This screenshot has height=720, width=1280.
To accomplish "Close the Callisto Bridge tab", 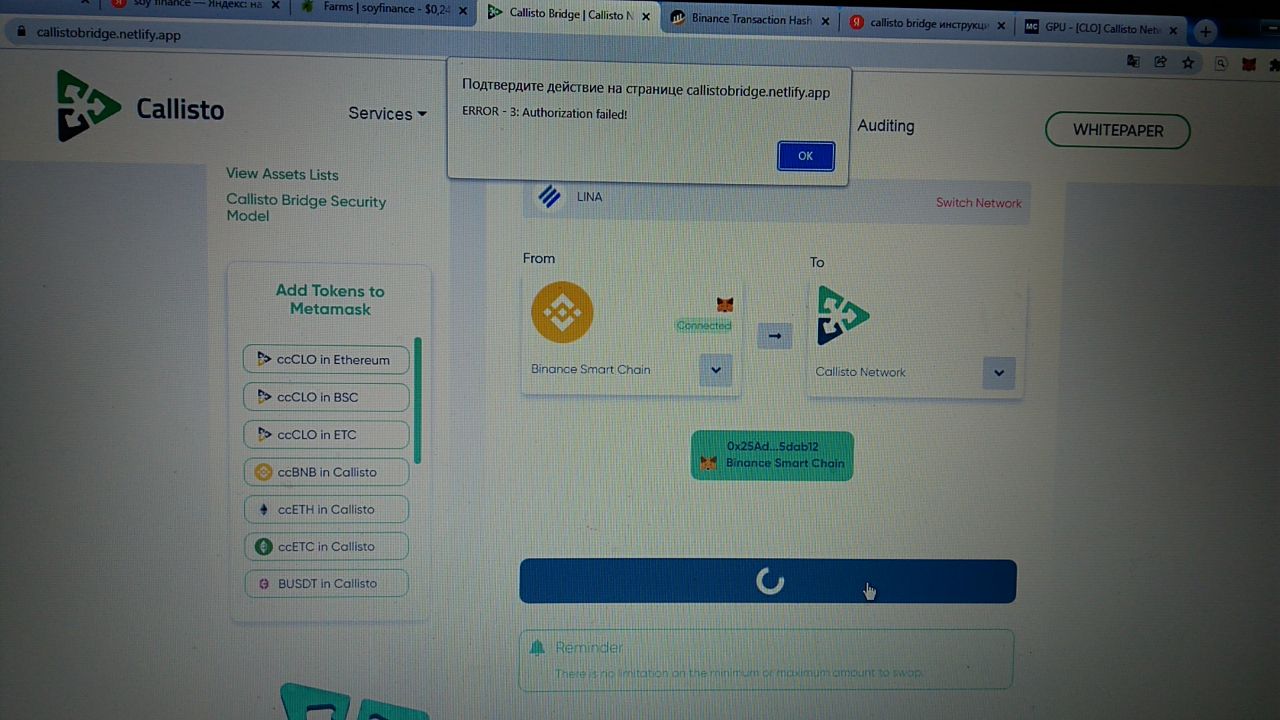I will [x=647, y=16].
